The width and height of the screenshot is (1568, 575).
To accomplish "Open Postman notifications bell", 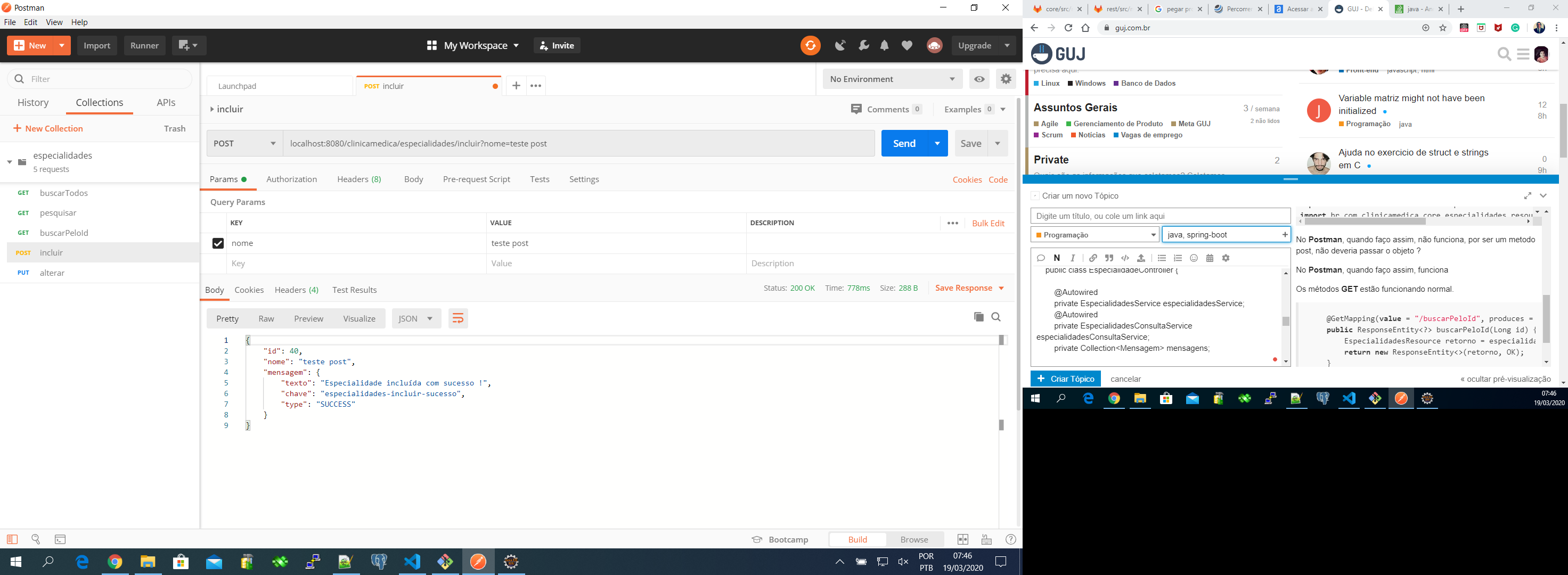I will tap(885, 46).
